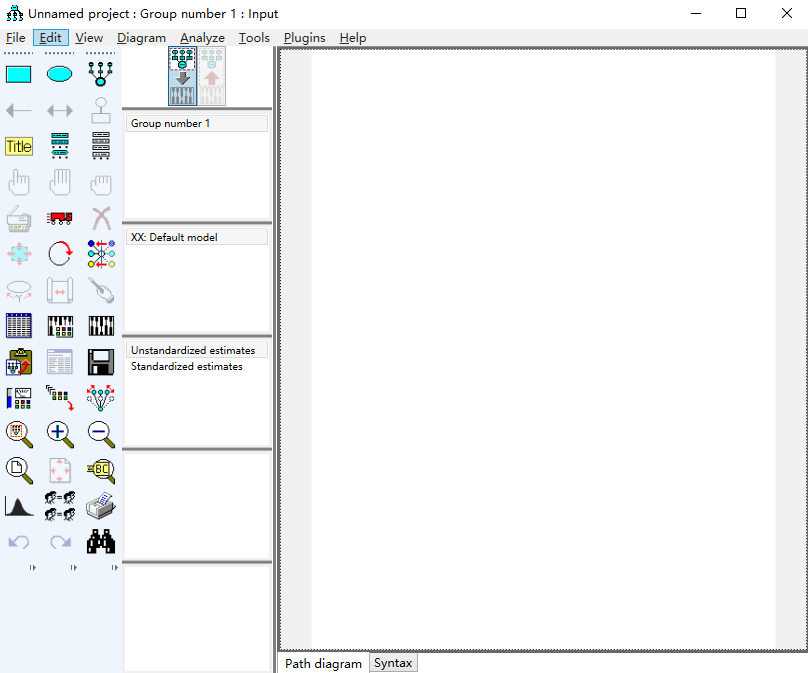The height and width of the screenshot is (673, 808).
Task: Expand the first toolbar column overflow arrow
Action: [x=32, y=567]
